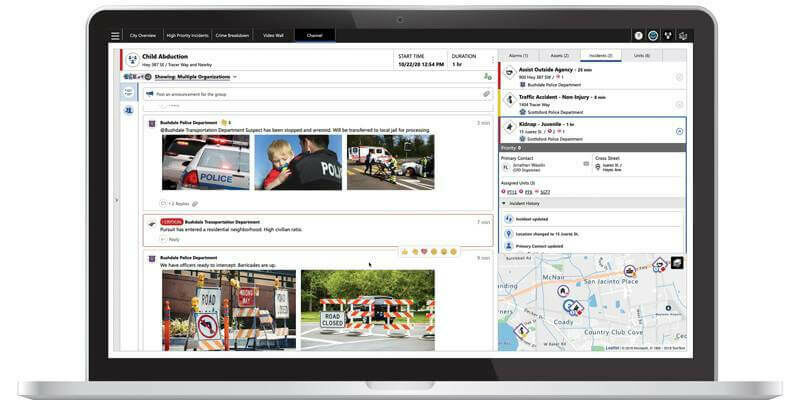Open assigned unit P511
The image size is (800, 400).
point(511,192)
